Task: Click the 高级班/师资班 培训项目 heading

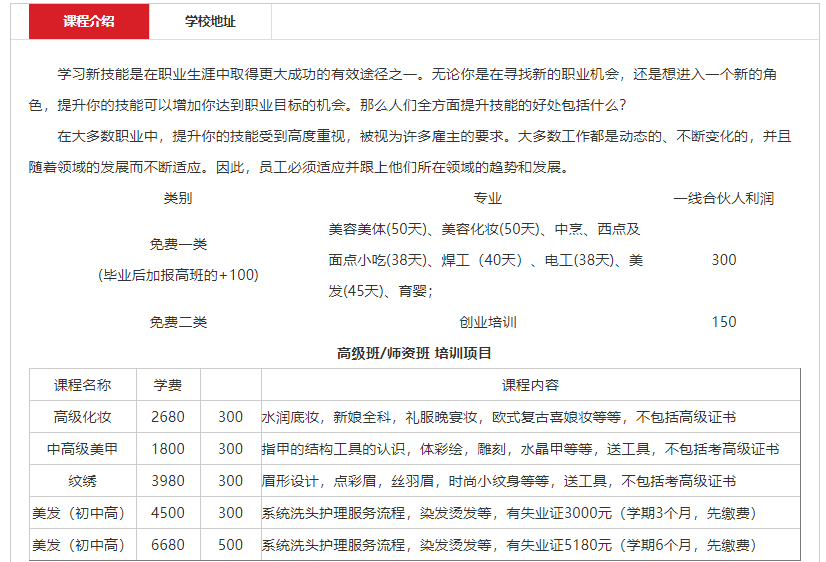Action: 414,353
